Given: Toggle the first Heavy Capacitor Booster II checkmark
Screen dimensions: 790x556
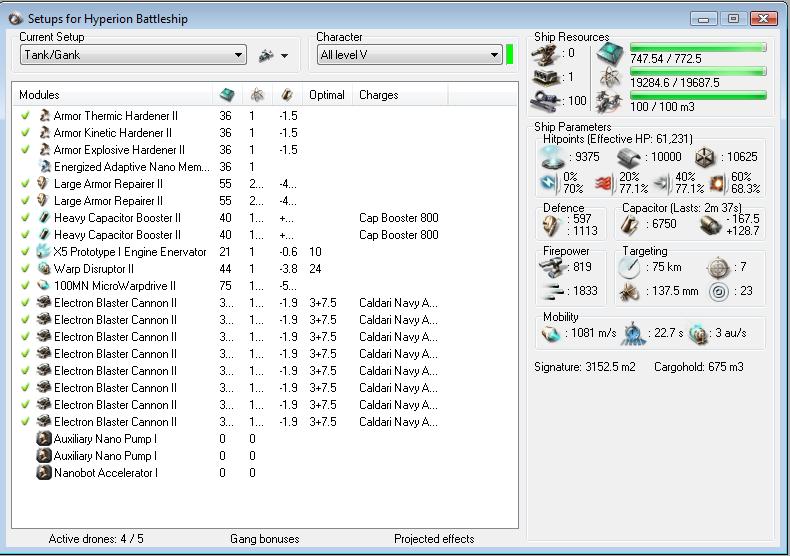Looking at the screenshot, I should point(25,218).
